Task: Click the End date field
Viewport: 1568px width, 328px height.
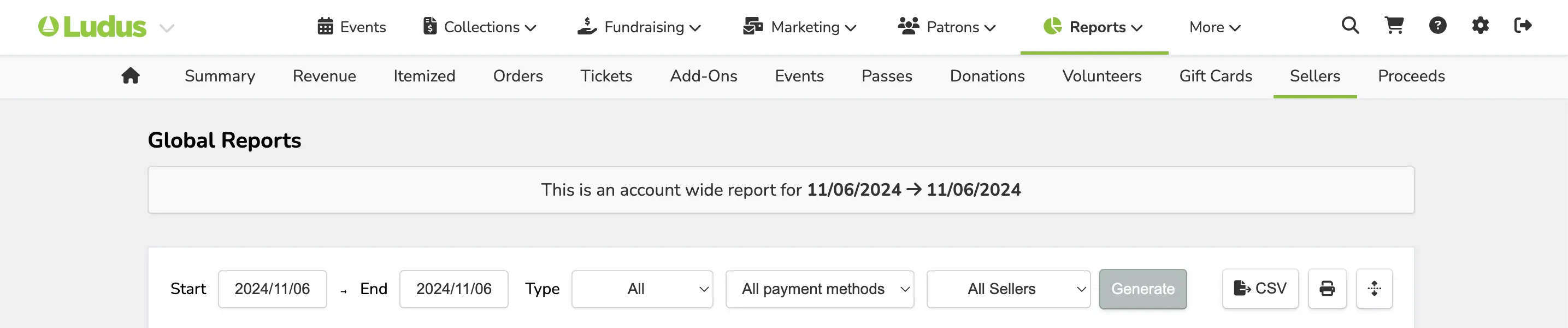Action: [453, 289]
